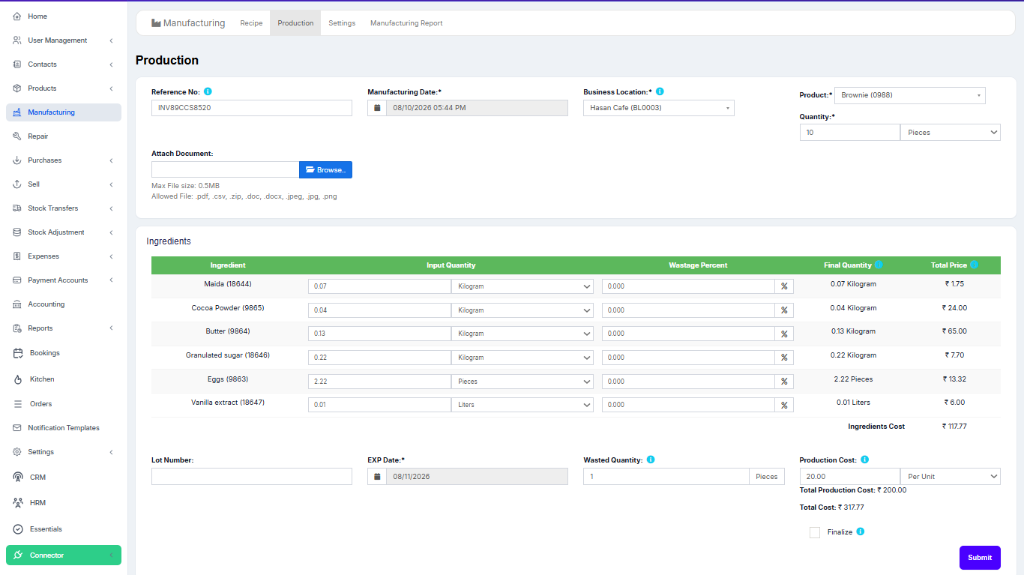Click the Lot Number input field
This screenshot has width=1024, height=575.
[251, 476]
